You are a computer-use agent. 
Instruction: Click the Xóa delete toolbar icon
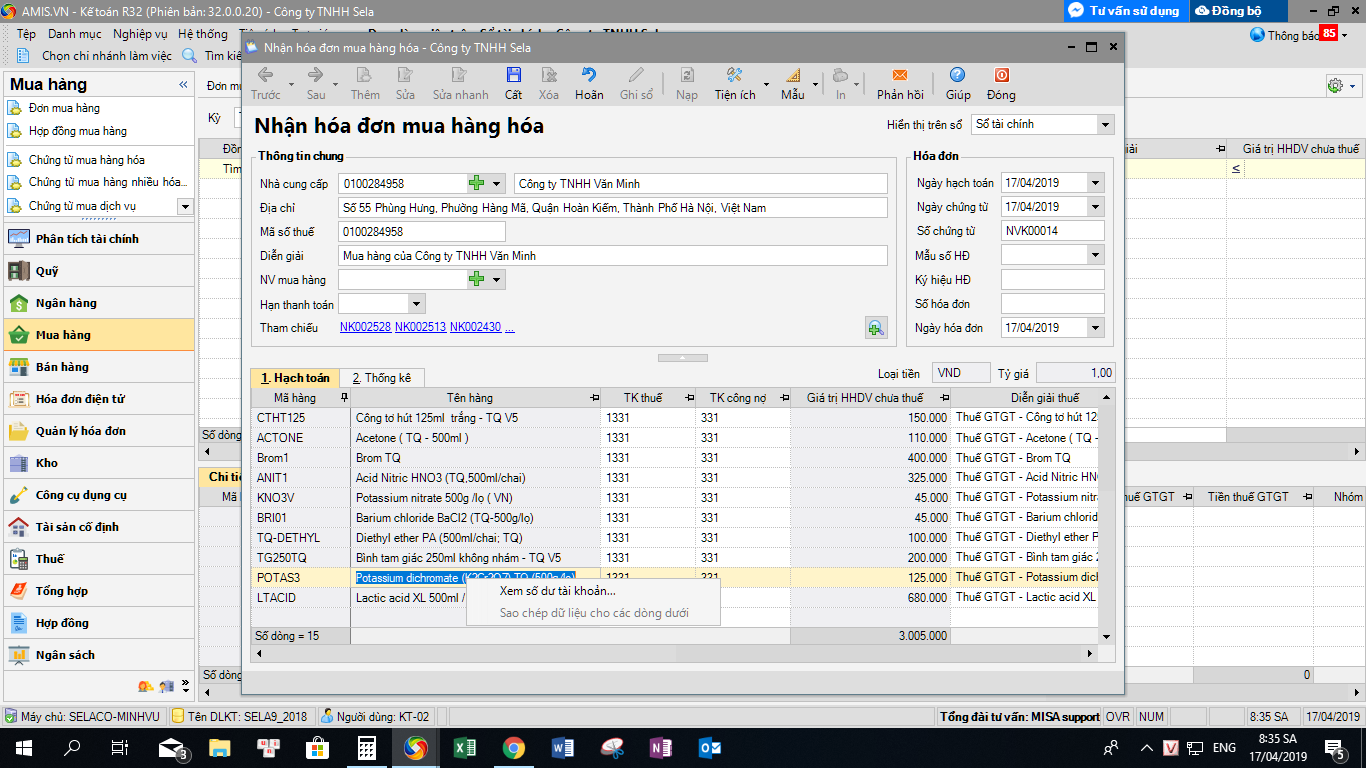[549, 75]
